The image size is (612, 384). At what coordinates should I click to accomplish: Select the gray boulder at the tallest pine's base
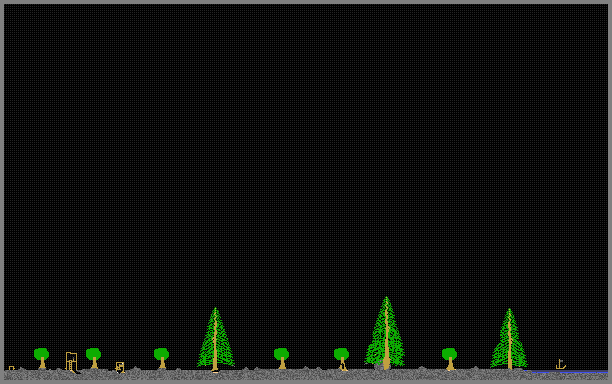coord(379,366)
